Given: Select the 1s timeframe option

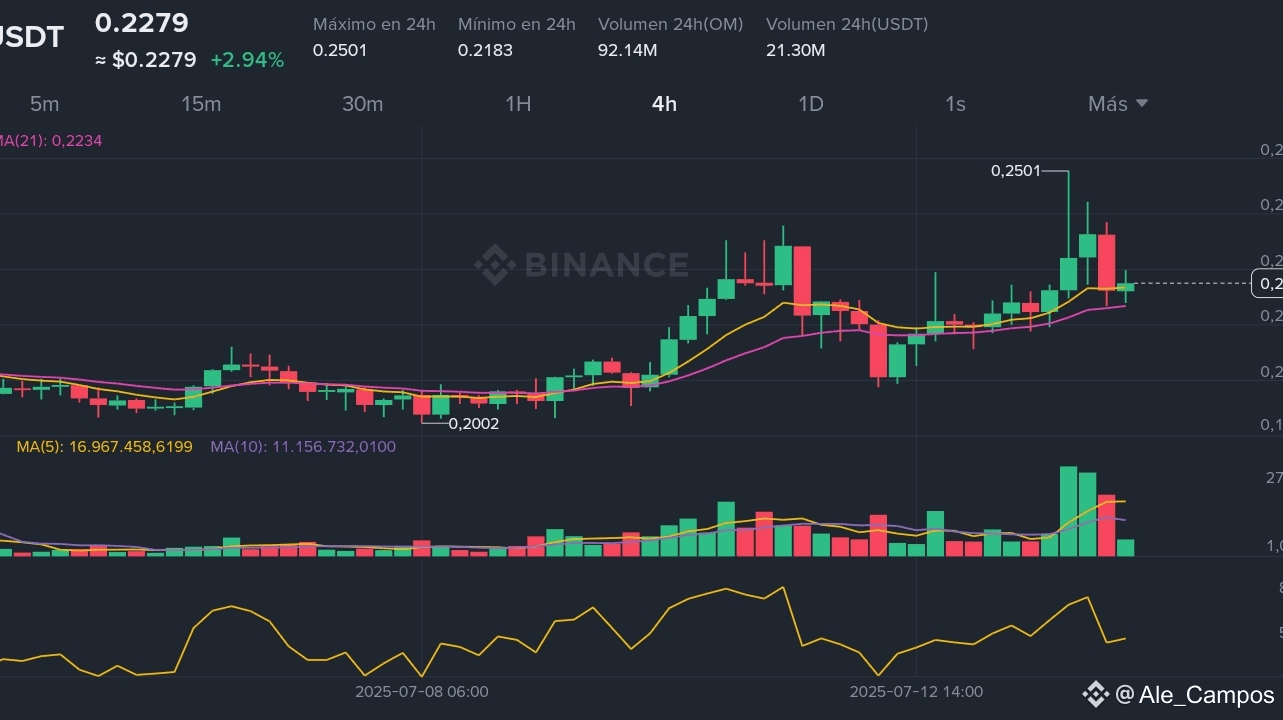Looking at the screenshot, I should click(x=955, y=104).
